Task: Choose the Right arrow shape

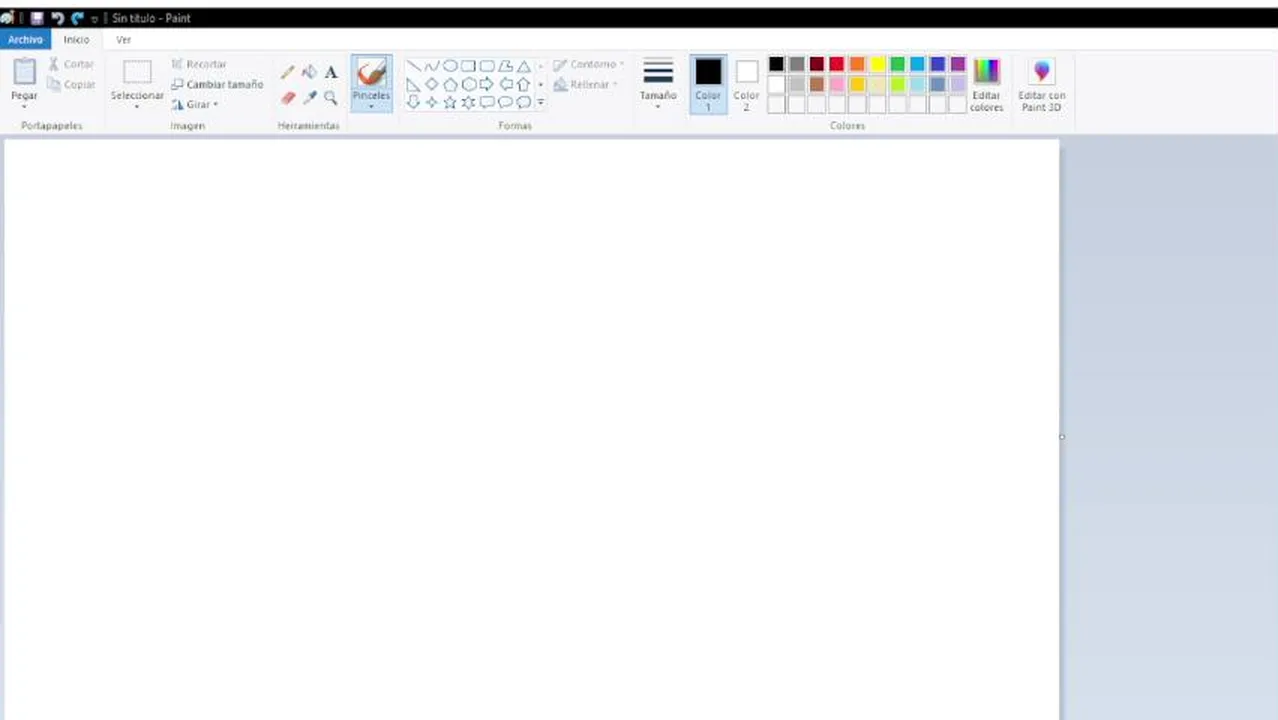Action: point(487,84)
